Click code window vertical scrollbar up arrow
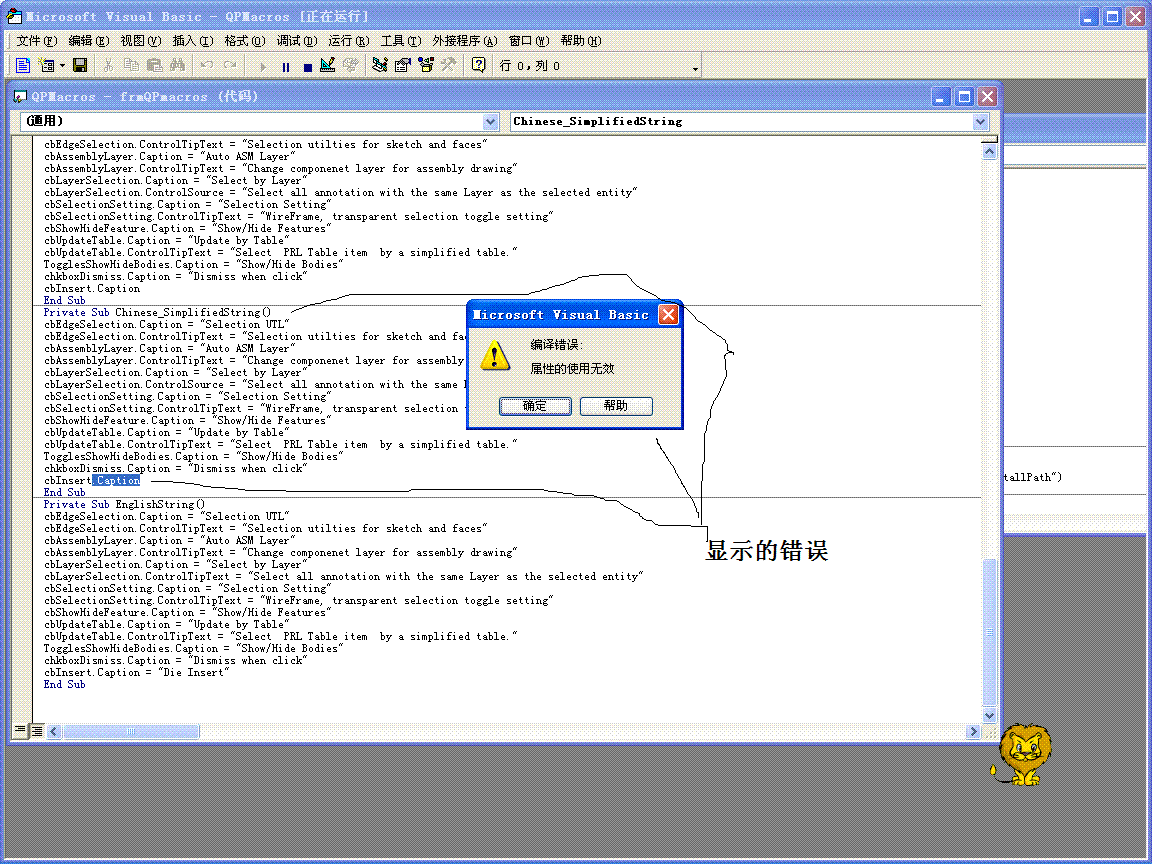The height and width of the screenshot is (864, 1152). (989, 152)
